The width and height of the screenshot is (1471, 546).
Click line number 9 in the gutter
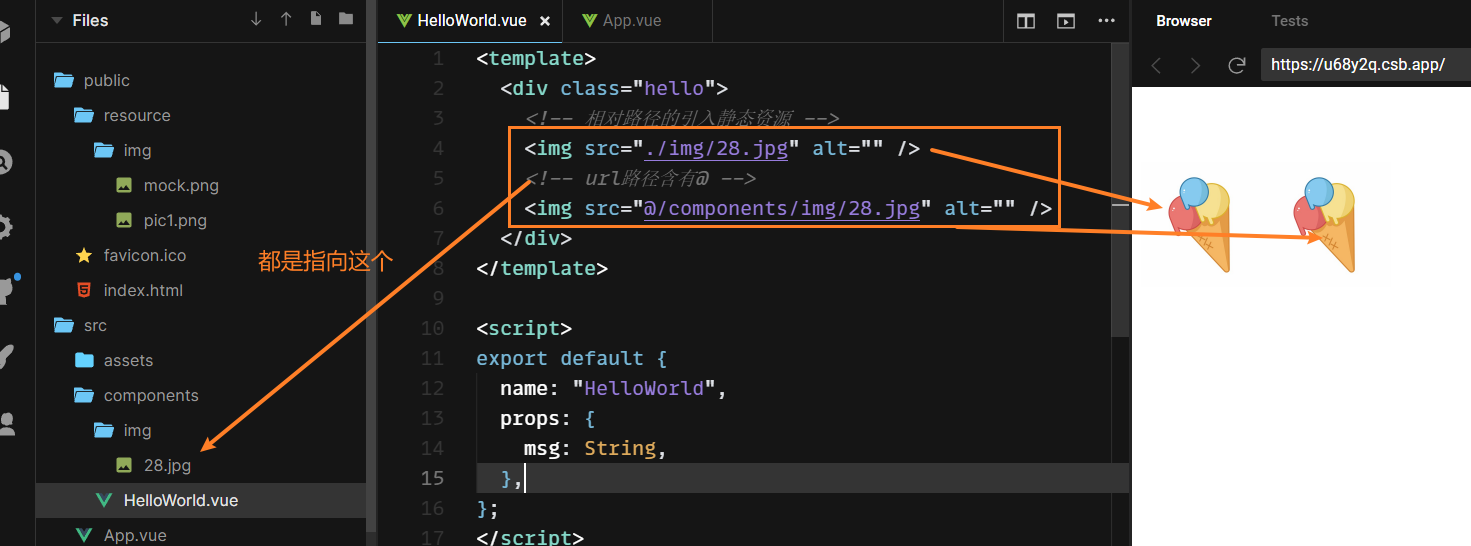pyautogui.click(x=438, y=298)
